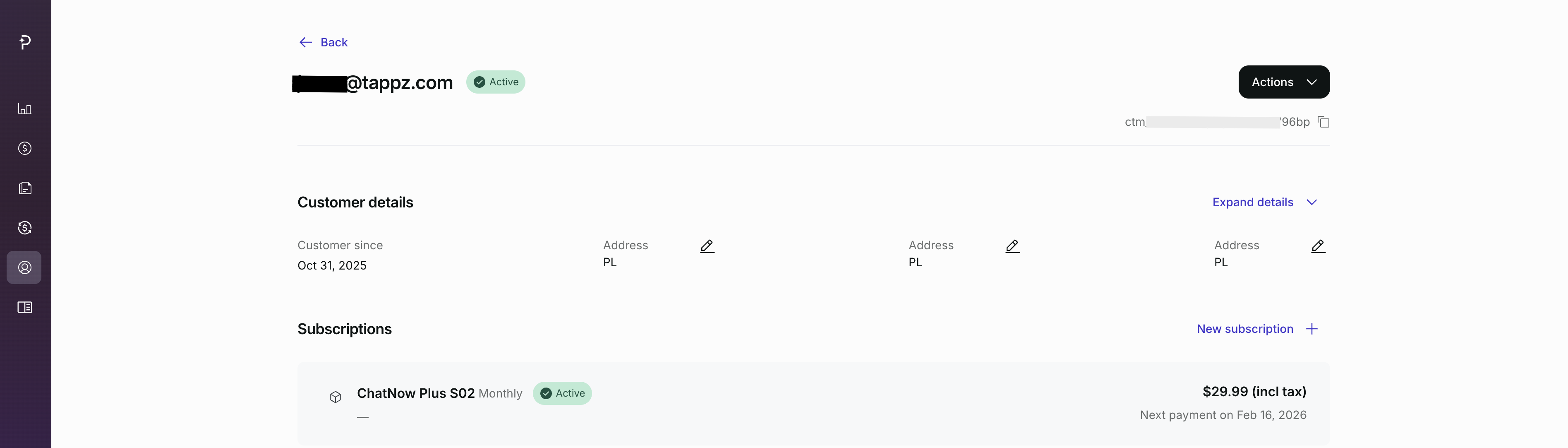Go to the recurring dollar subscriptions section
The height and width of the screenshot is (448, 1568).
point(25,228)
